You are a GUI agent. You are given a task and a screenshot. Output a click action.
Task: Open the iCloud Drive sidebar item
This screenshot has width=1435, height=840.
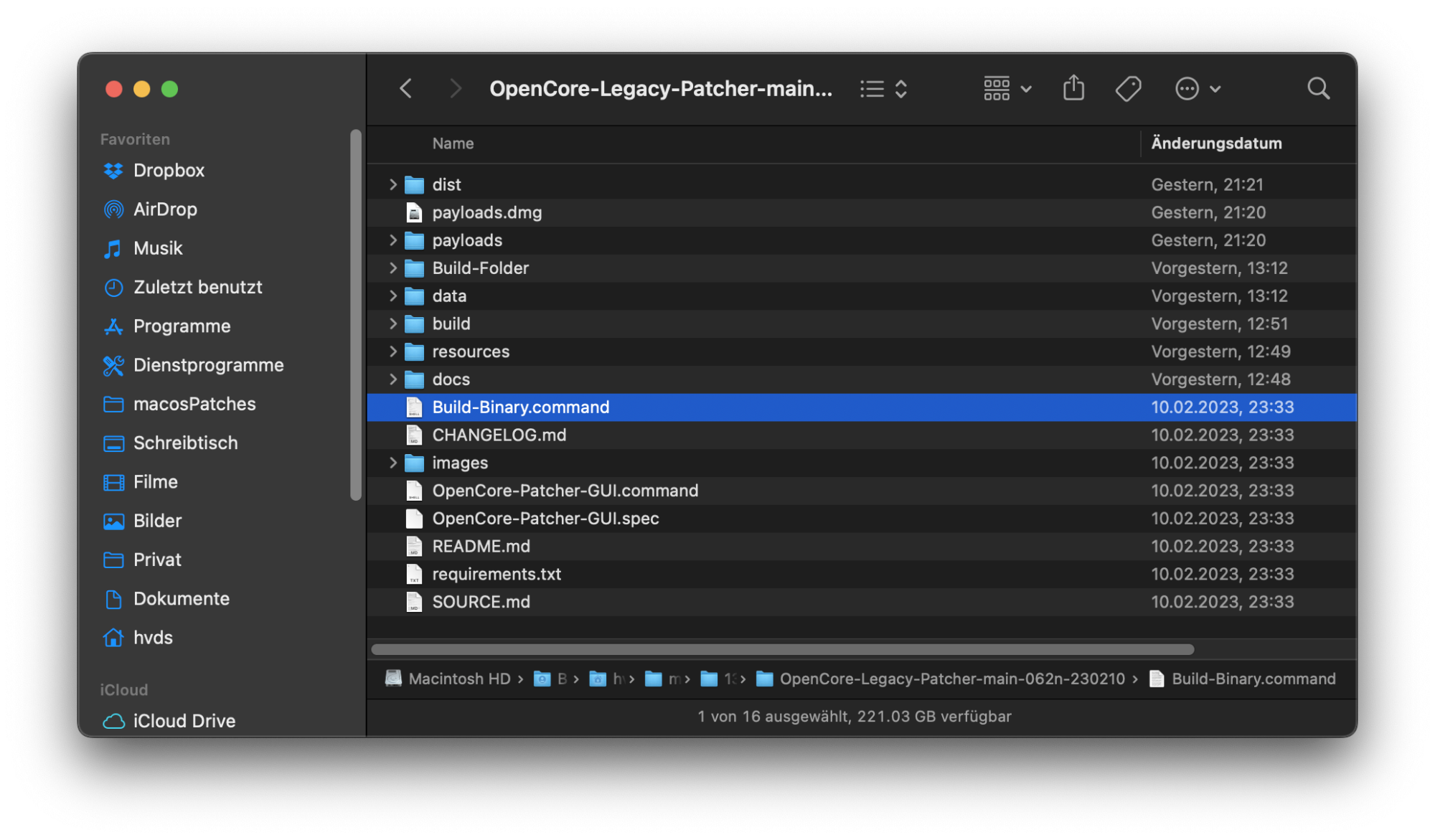184,721
